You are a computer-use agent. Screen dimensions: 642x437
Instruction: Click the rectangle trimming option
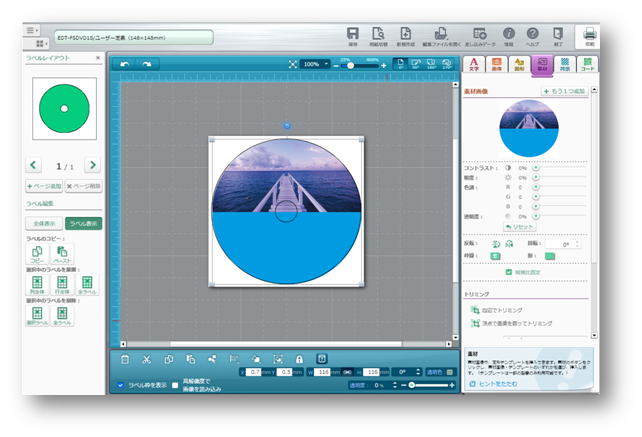pos(497,310)
